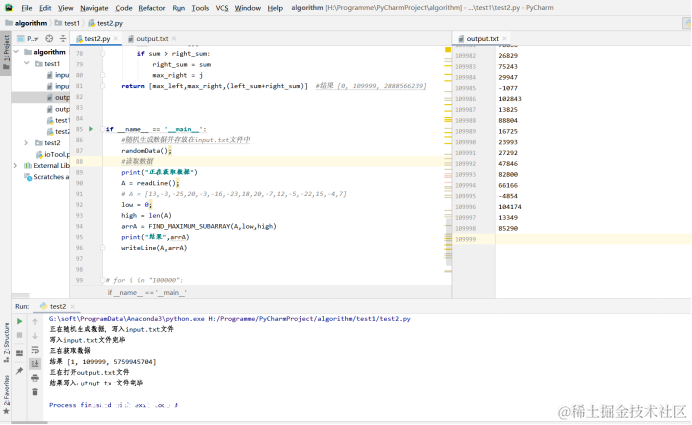Image resolution: width=692 pixels, height=425 pixels.
Task: Close the test2 run tab
Action: click(x=72, y=306)
